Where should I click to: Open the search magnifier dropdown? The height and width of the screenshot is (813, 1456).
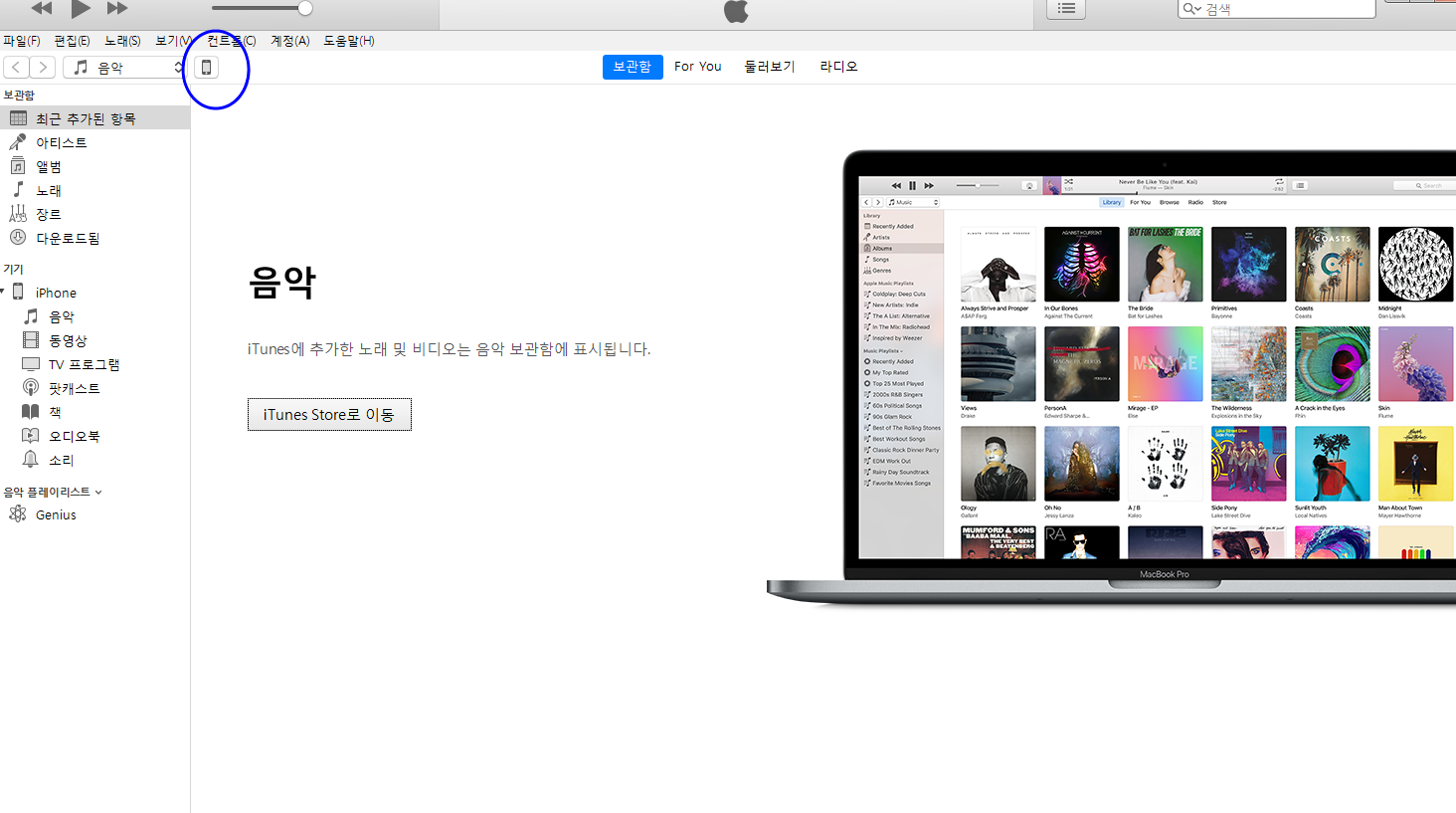(1191, 8)
